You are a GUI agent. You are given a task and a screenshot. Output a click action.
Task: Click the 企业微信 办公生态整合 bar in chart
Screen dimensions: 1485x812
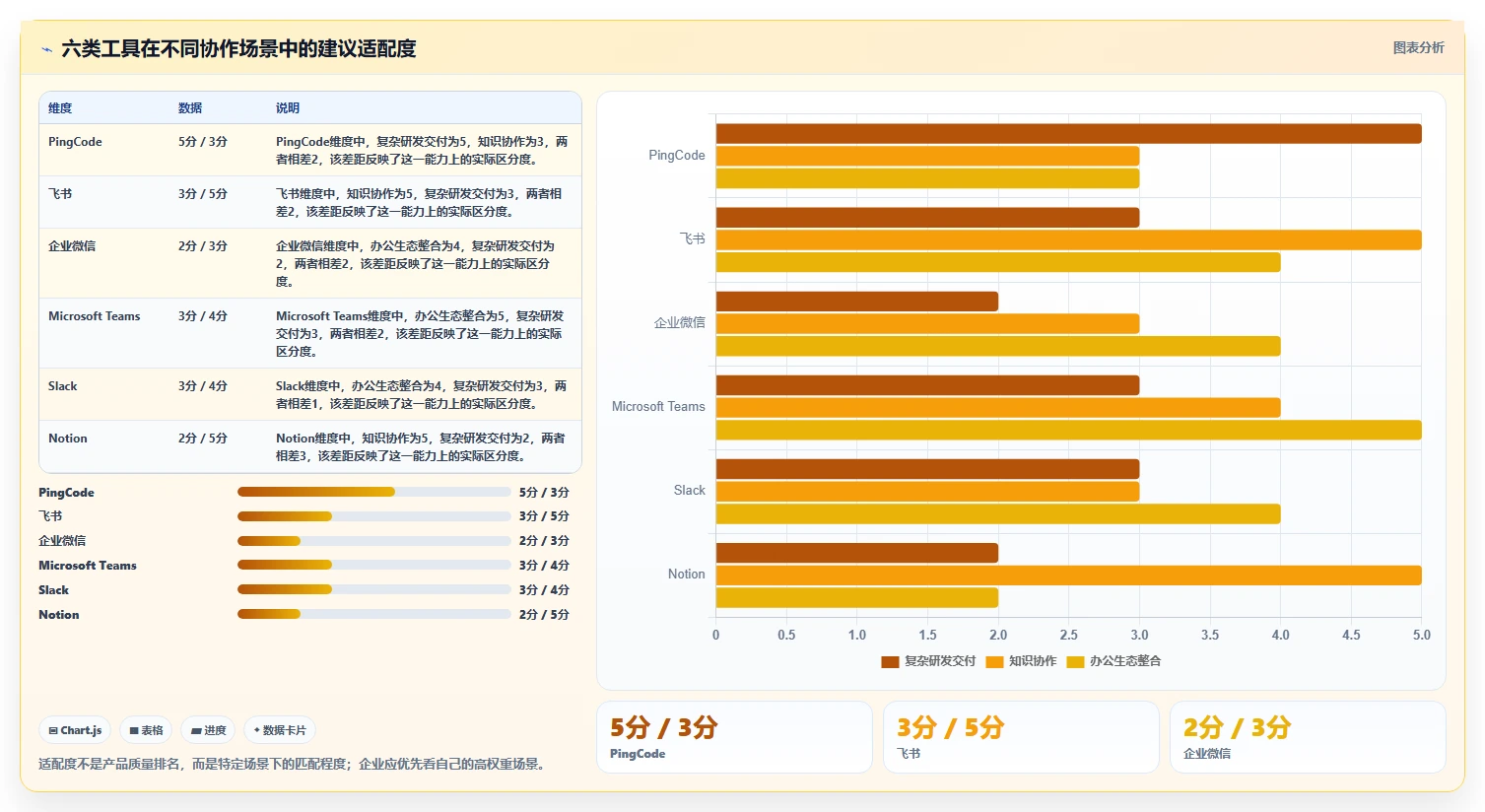(x=998, y=346)
